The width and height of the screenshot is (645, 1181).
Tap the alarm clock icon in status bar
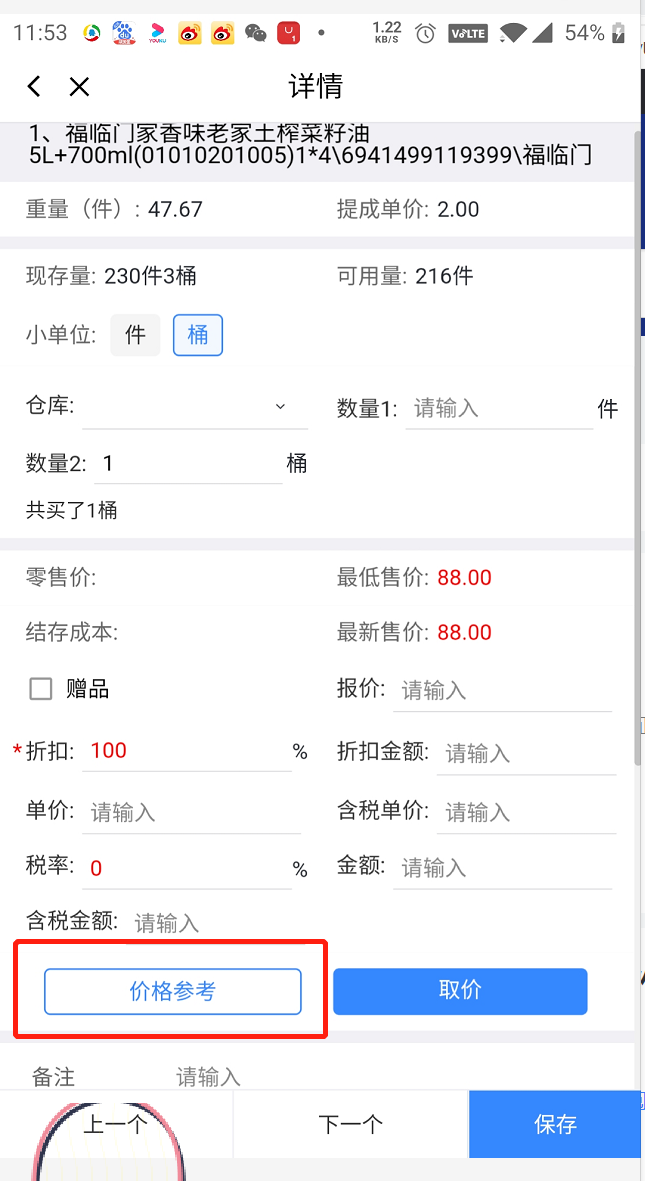(x=426, y=33)
